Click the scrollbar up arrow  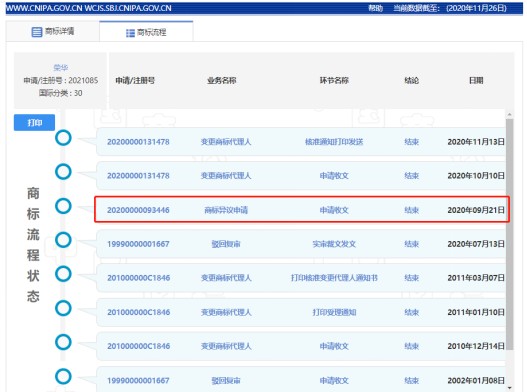tap(510, 115)
